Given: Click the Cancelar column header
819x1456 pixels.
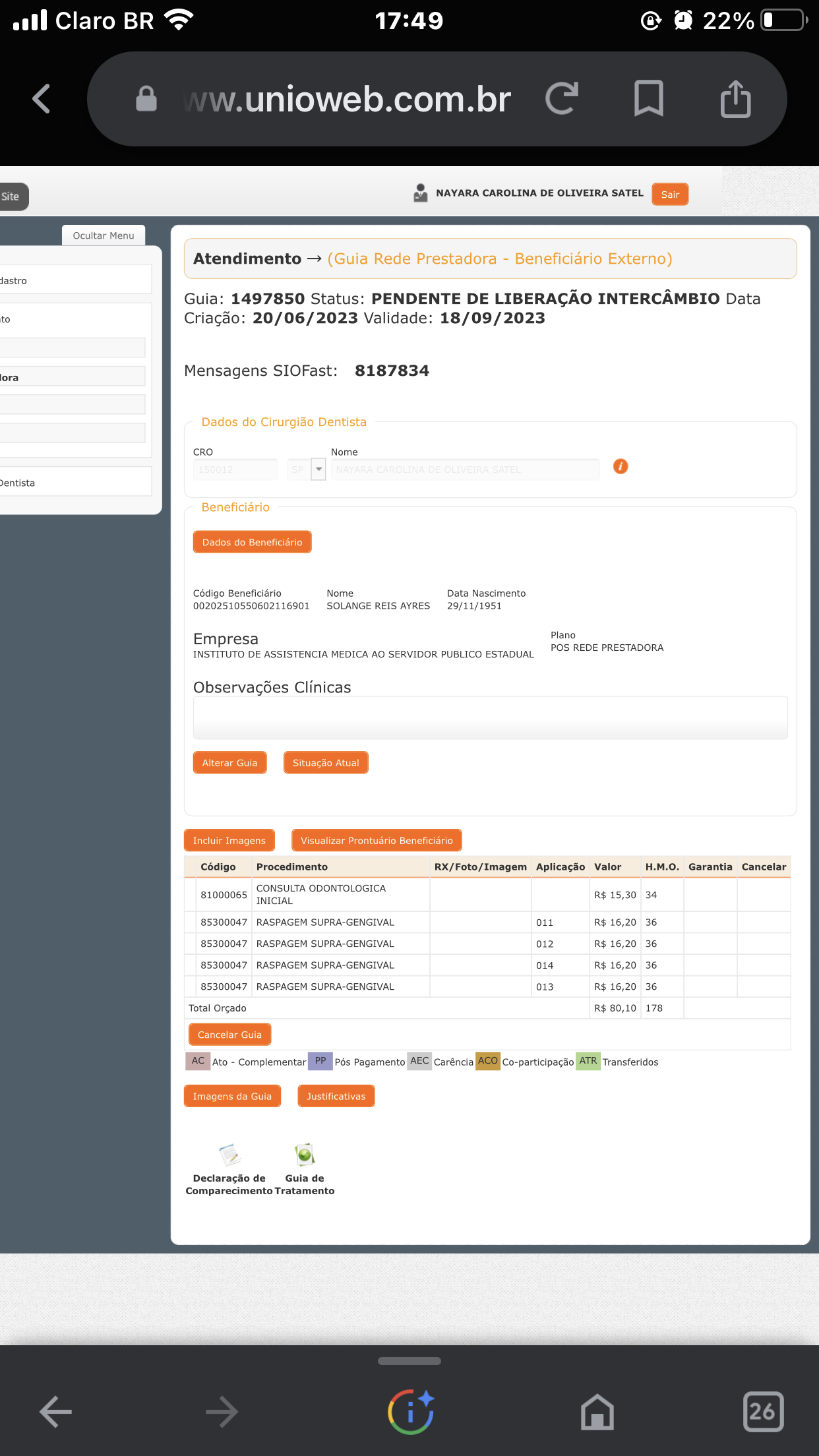Looking at the screenshot, I should (x=764, y=866).
